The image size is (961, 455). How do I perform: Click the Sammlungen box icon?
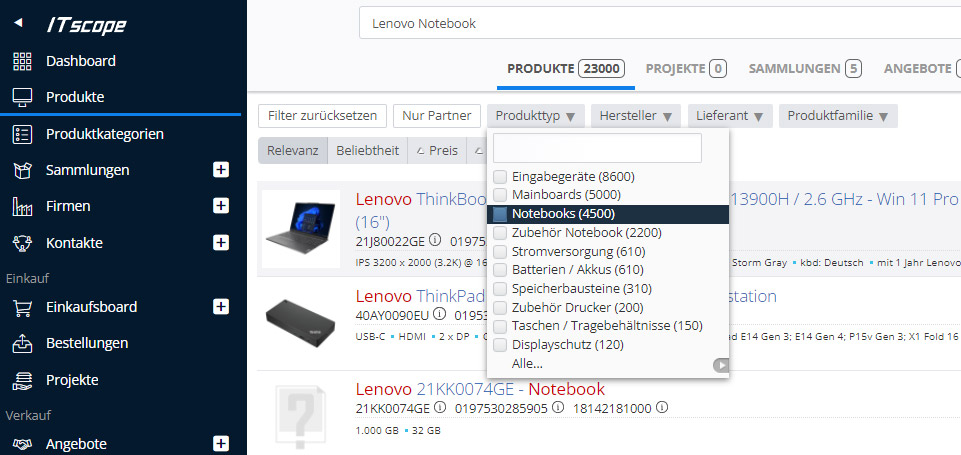point(22,170)
